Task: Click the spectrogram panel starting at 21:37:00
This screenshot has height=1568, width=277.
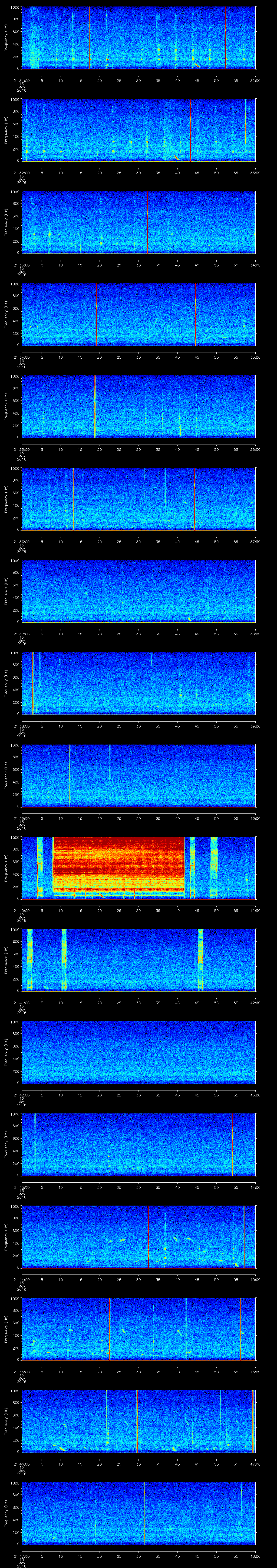Action: tap(138, 591)
